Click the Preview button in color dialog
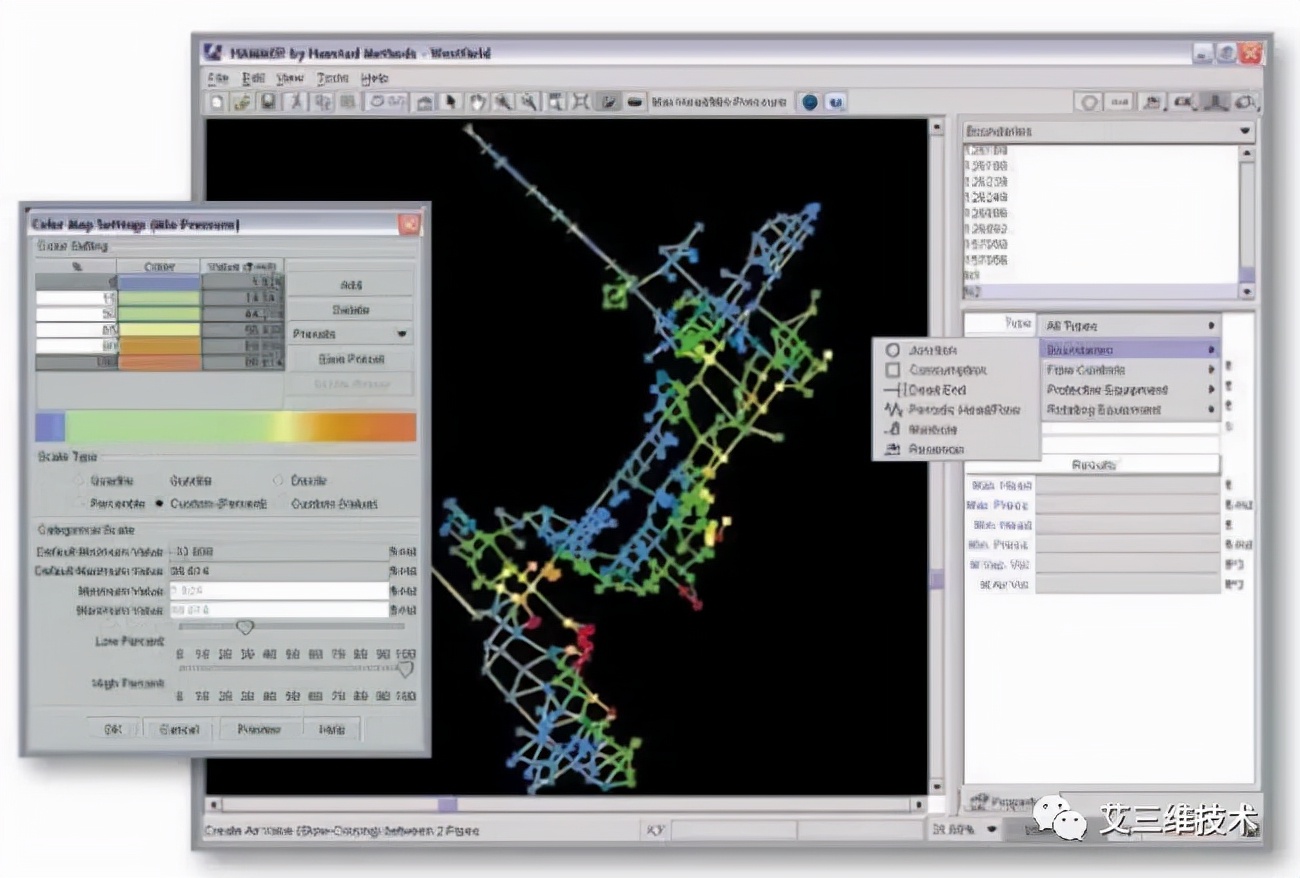 coord(258,729)
